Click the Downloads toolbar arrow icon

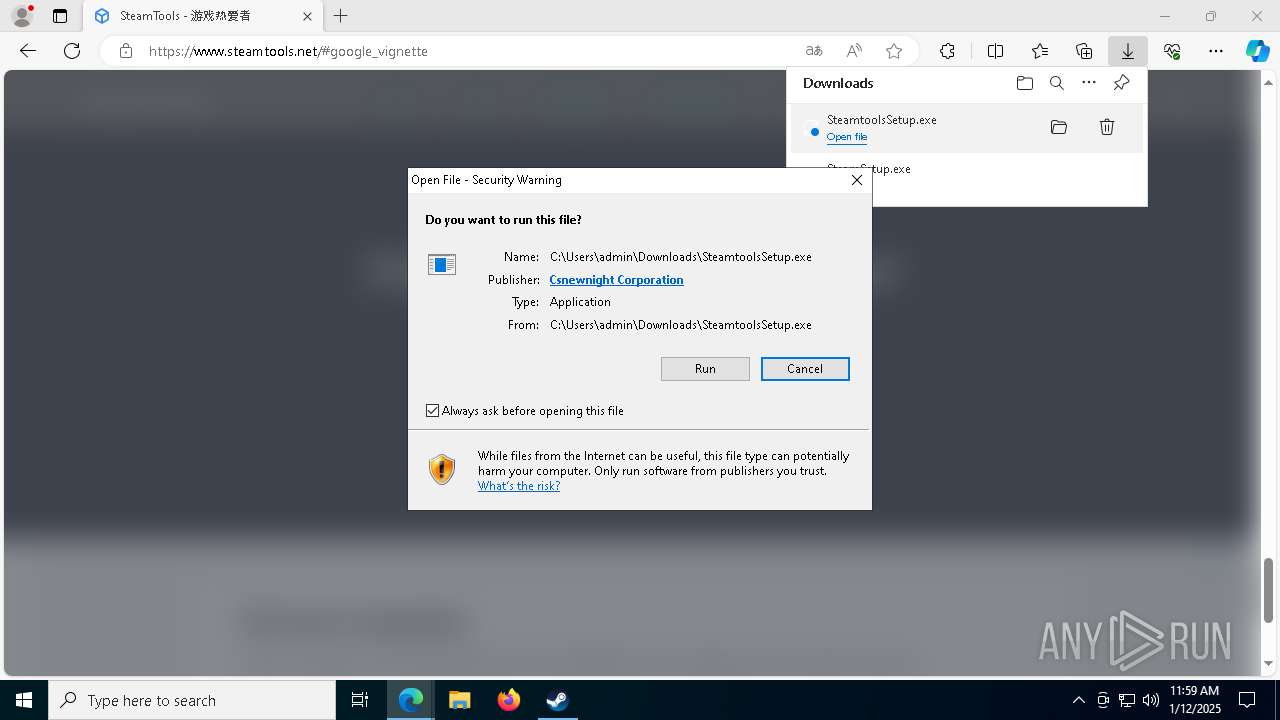click(1128, 51)
